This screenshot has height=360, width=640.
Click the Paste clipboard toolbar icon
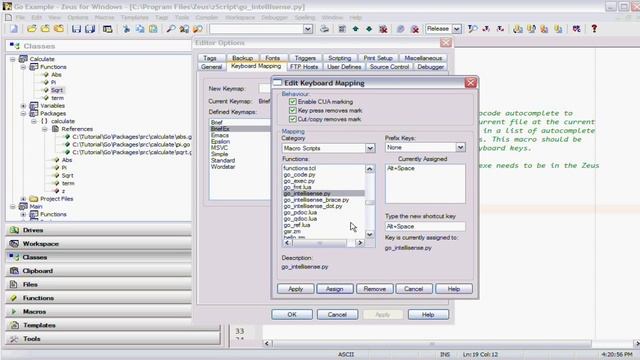[153, 29]
